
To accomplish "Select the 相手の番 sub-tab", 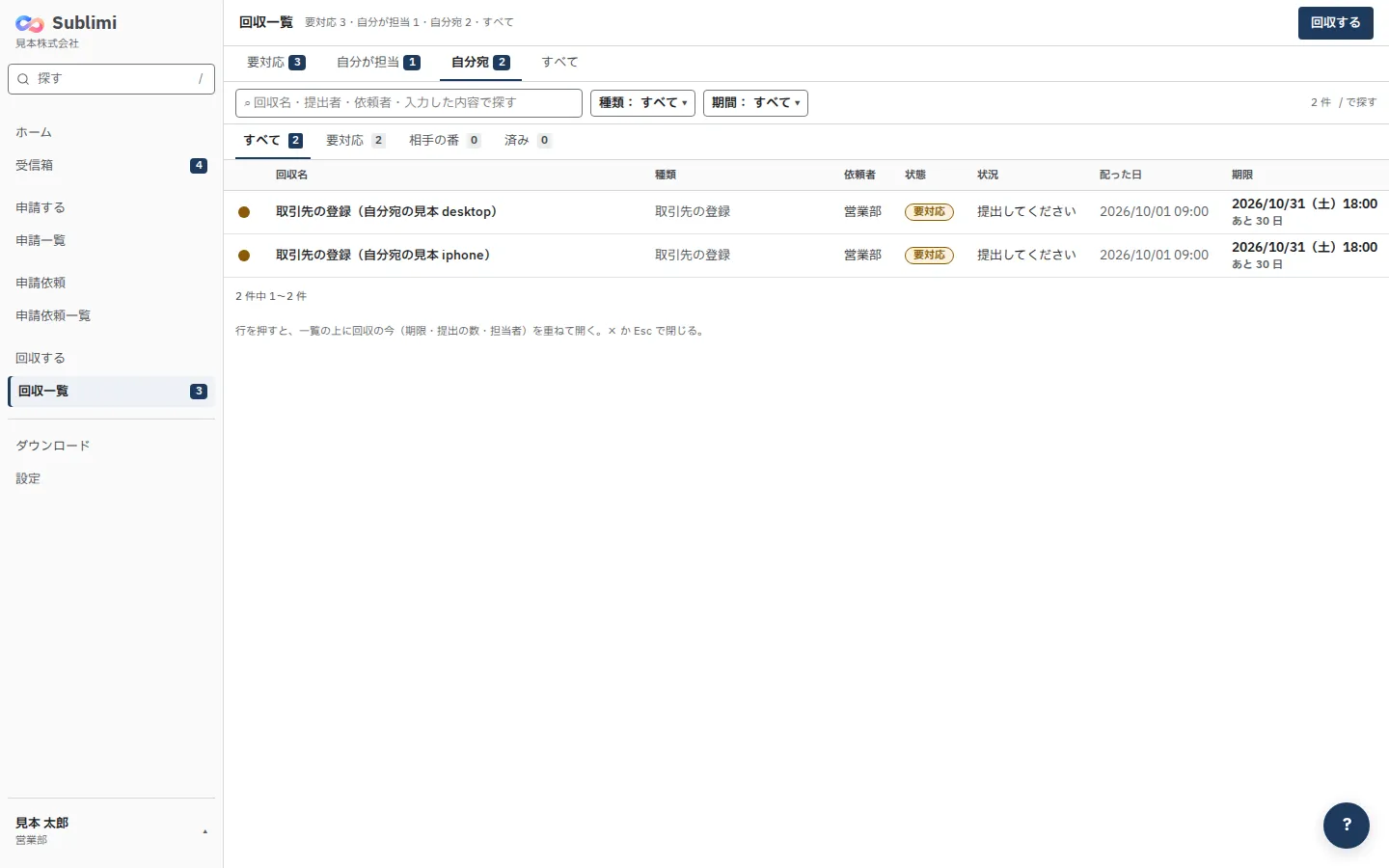I will (445, 141).
